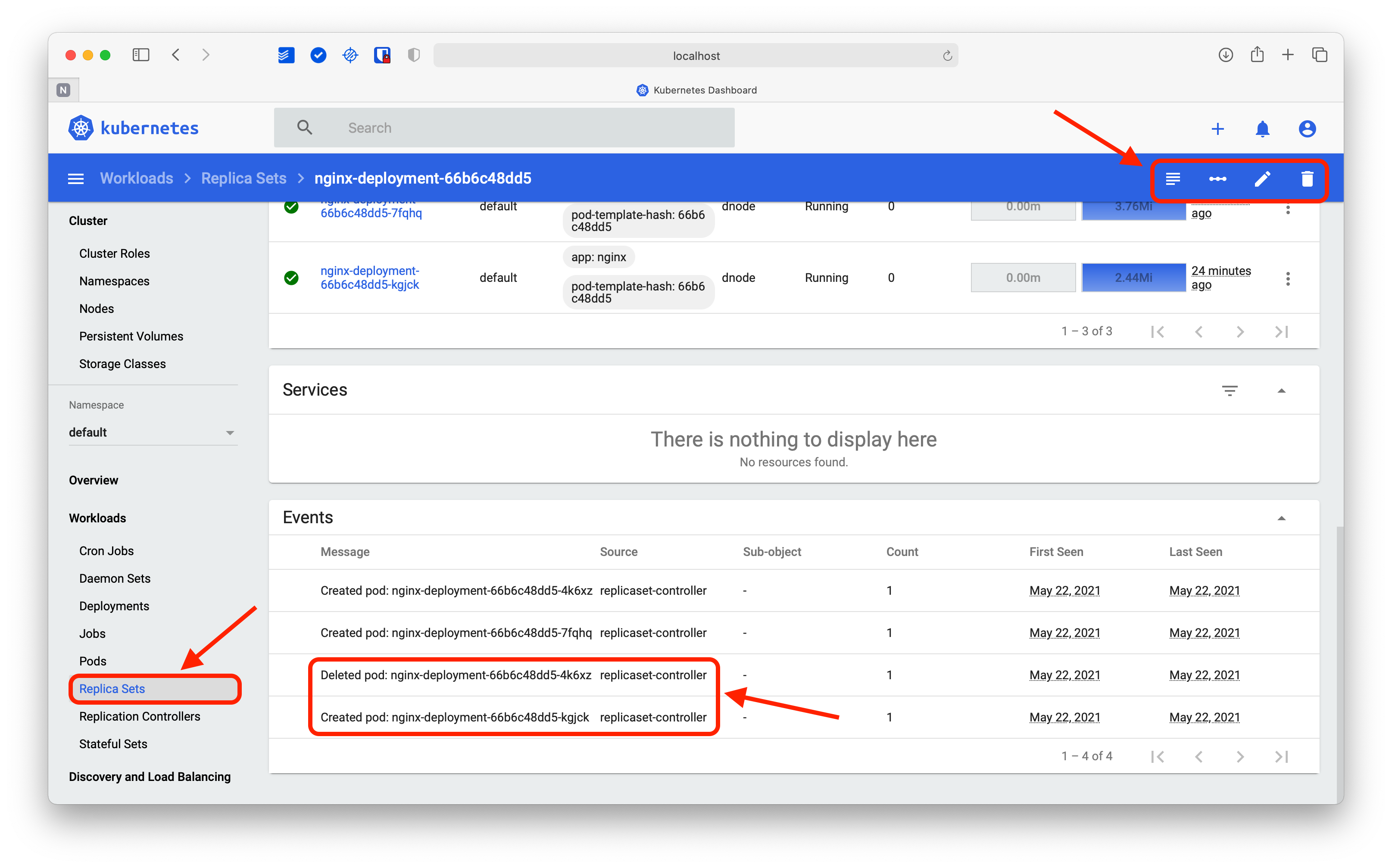Toggle the hamburger navigation menu
This screenshot has height=868, width=1392.
(76, 179)
